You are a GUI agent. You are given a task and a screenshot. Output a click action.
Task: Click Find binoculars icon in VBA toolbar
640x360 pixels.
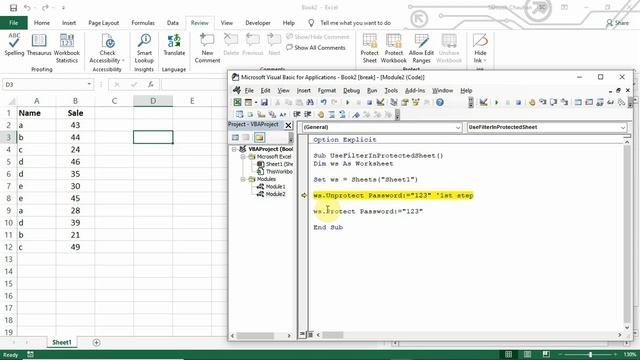(x=310, y=102)
